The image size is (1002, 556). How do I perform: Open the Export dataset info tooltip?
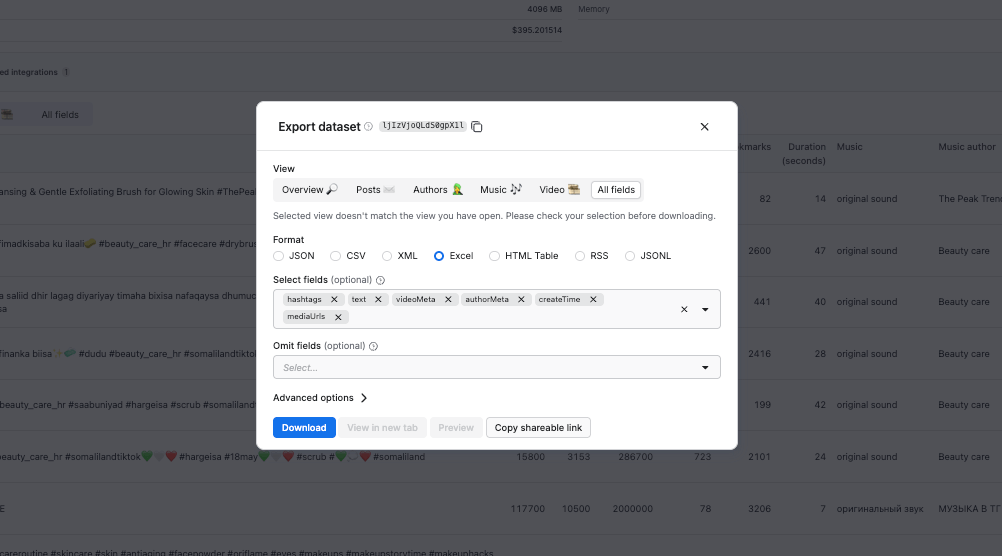coord(368,127)
